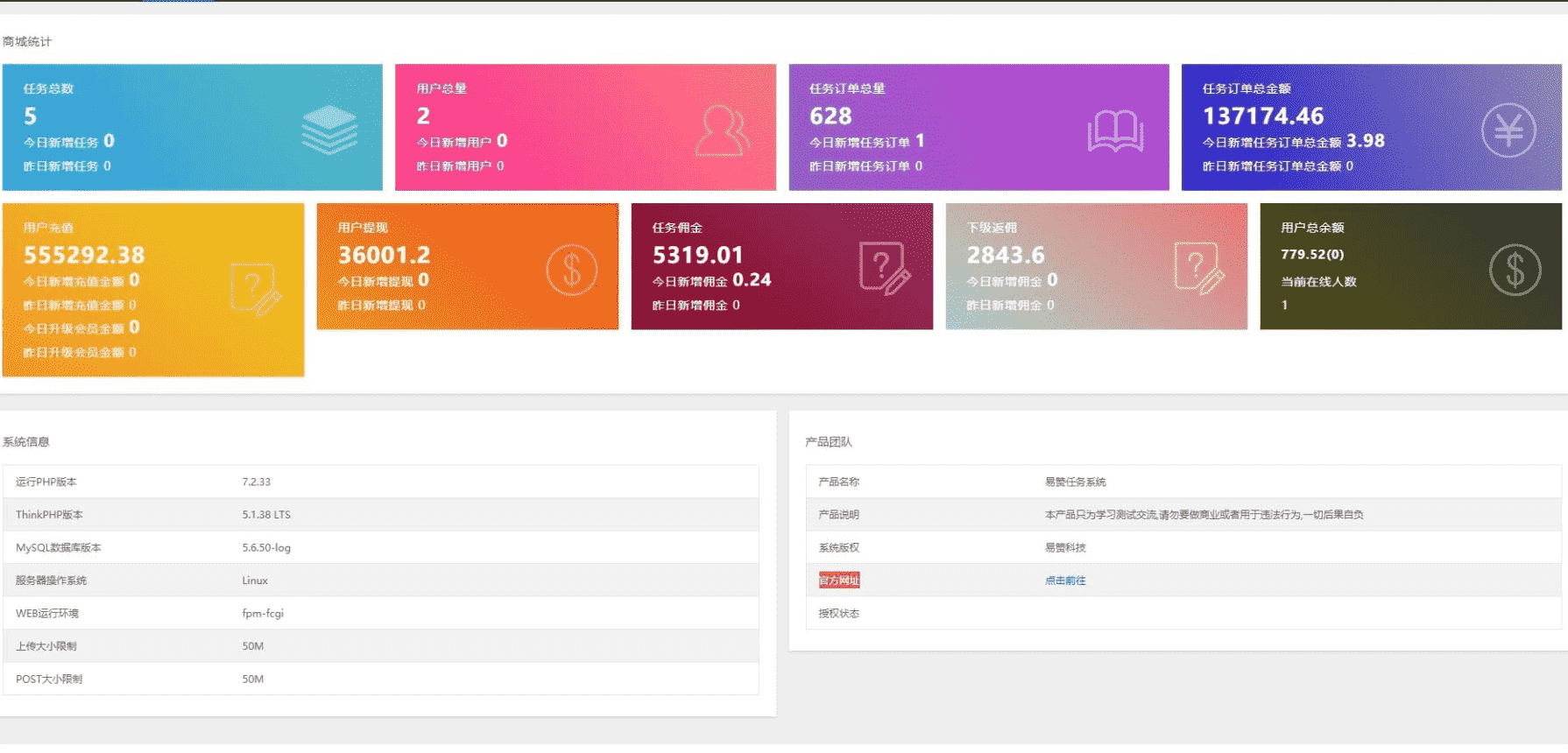Click the order total amount 137174.46
This screenshot has height=753, width=1568.
coord(1263,116)
